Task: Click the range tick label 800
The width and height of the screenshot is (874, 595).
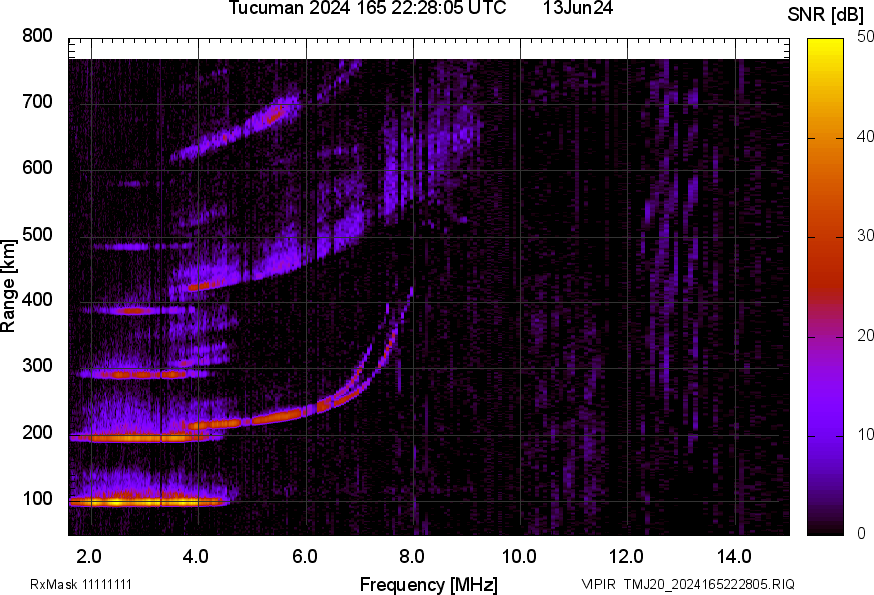Action: 37,36
